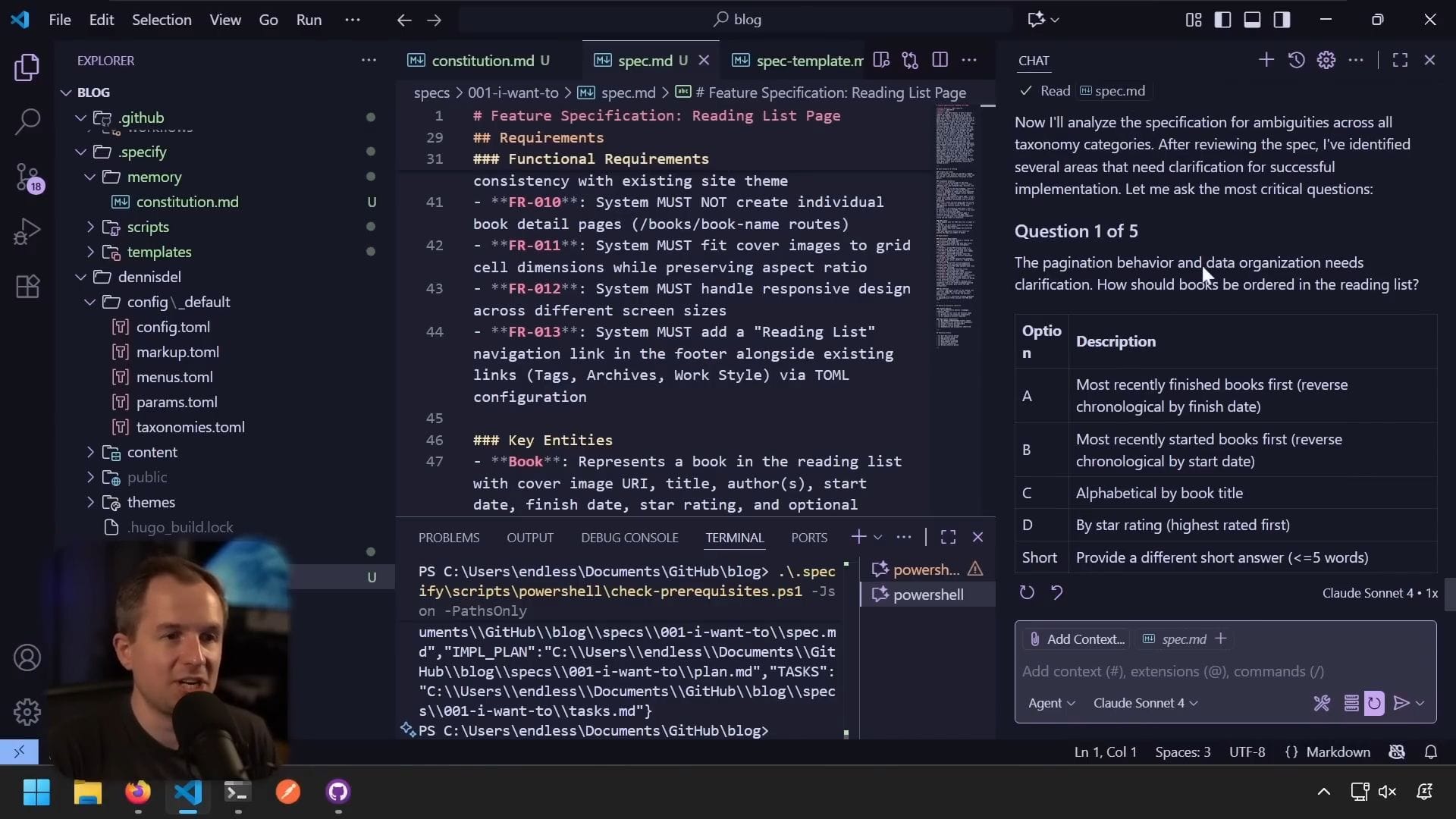Split the editor right
The width and height of the screenshot is (1456, 819).
pyautogui.click(x=940, y=60)
